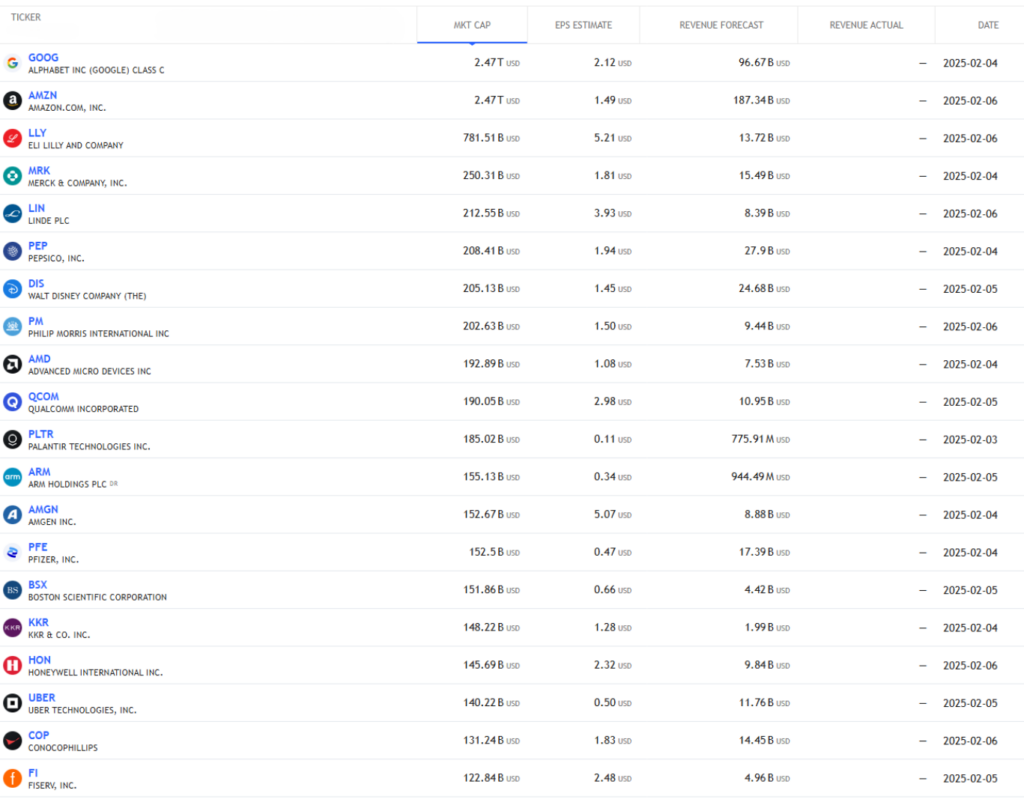This screenshot has width=1024, height=808.
Task: Select ConocoPhillips' 14.45 B revenue forecast
Action: pyautogui.click(x=765, y=741)
